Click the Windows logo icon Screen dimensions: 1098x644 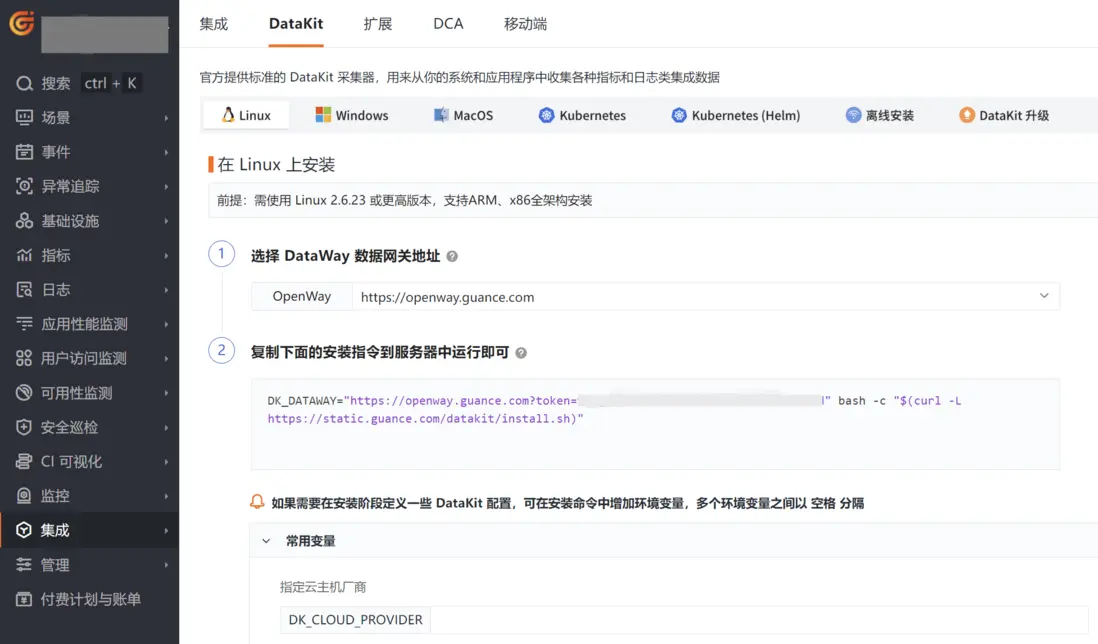click(323, 115)
